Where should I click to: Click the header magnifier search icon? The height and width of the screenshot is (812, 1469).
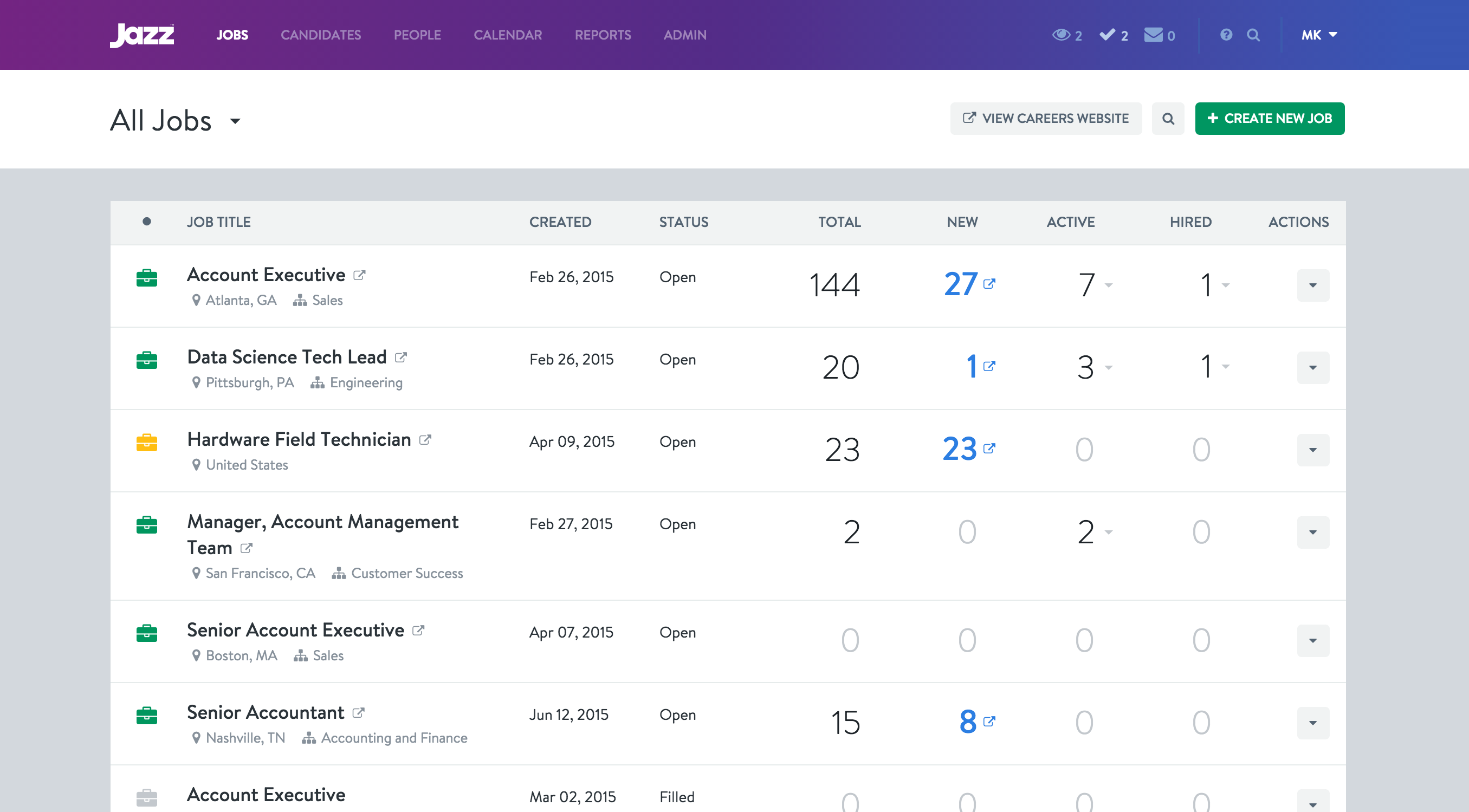tap(1253, 35)
